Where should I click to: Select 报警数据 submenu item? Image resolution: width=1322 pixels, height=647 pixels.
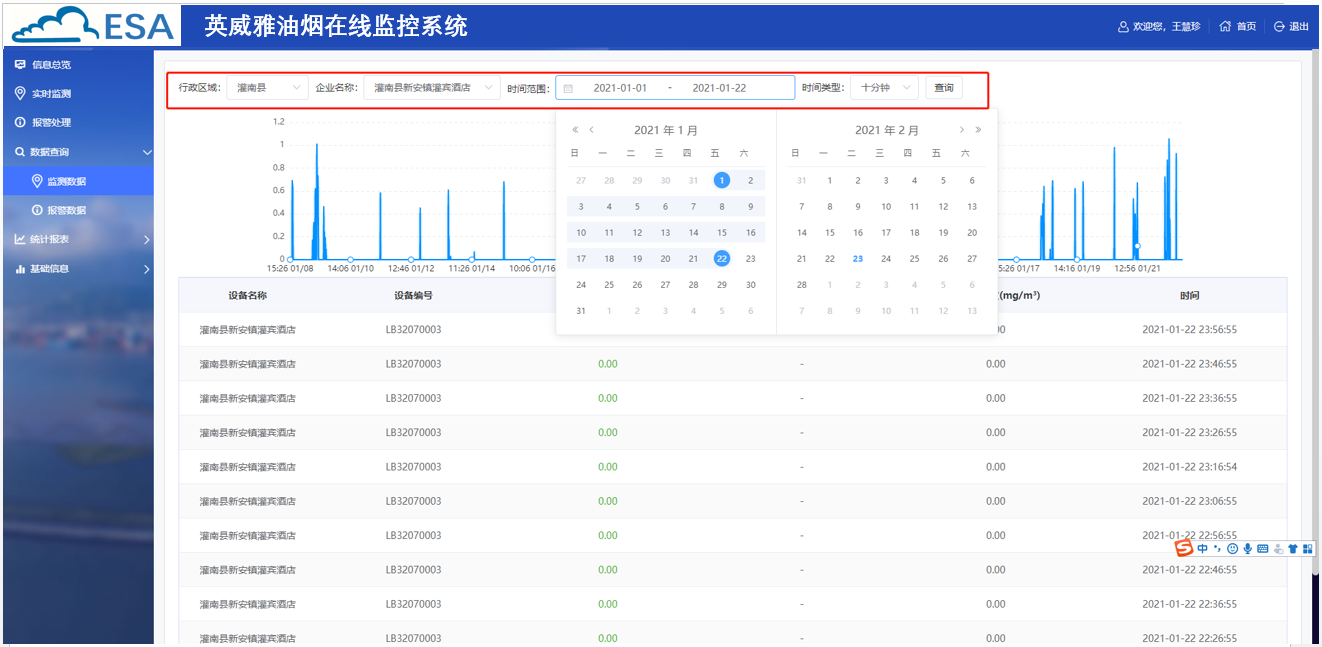point(67,211)
